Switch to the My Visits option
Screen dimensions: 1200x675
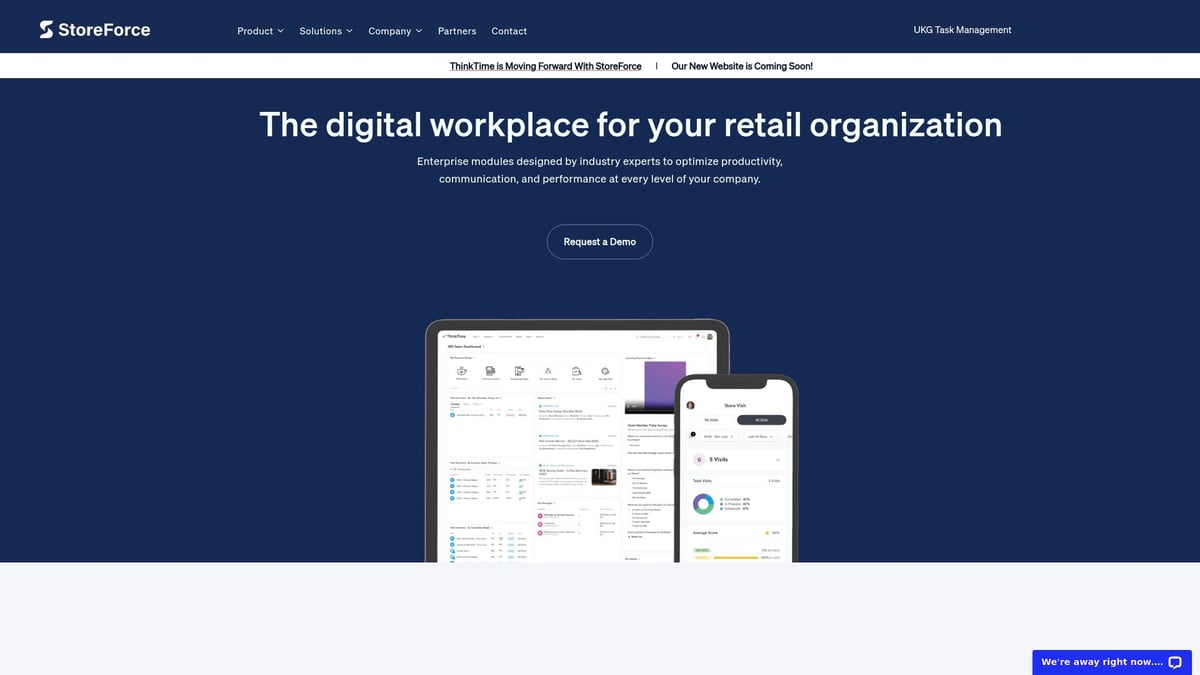point(712,419)
